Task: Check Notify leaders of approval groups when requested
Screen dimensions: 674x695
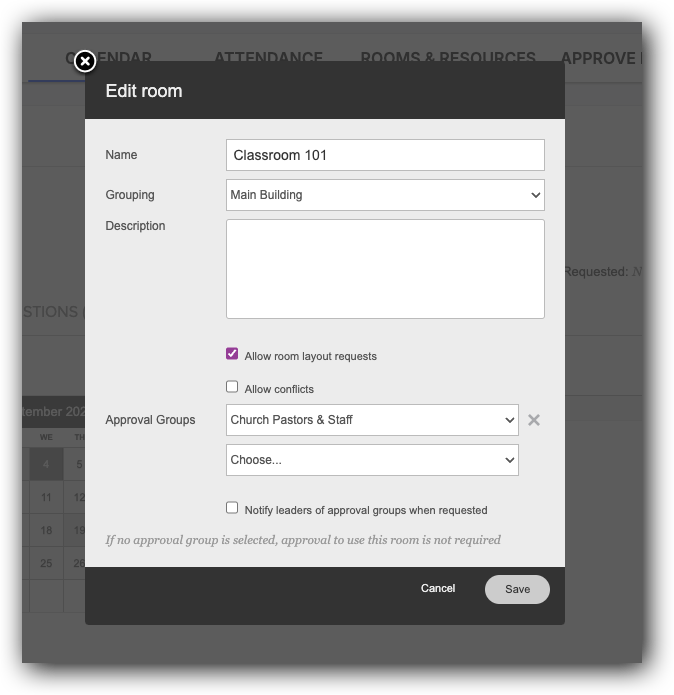Action: [x=232, y=508]
